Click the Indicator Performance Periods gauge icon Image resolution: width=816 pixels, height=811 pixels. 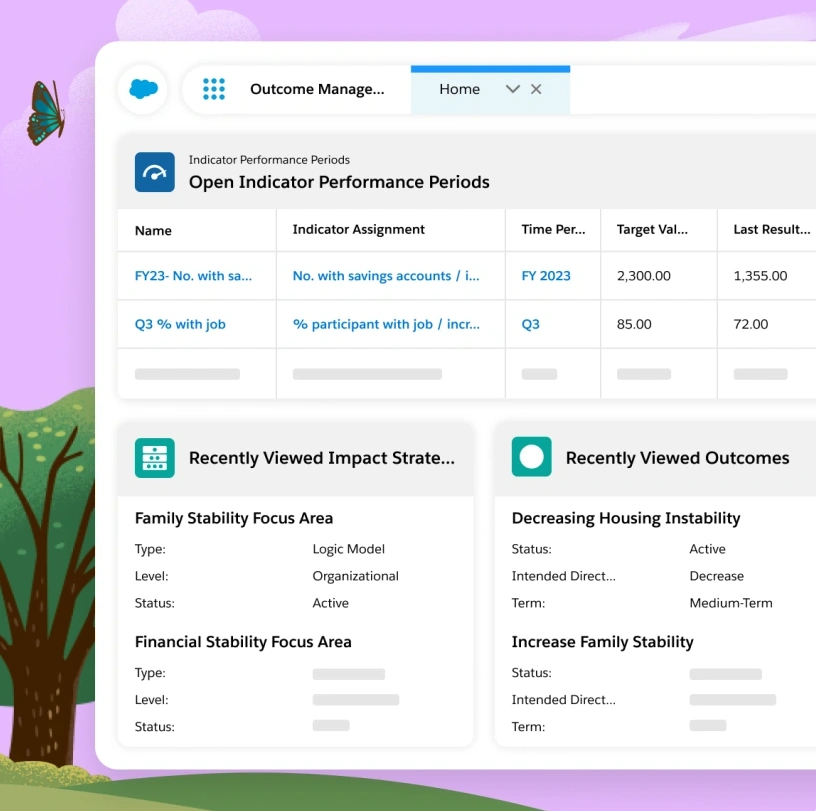tap(155, 172)
